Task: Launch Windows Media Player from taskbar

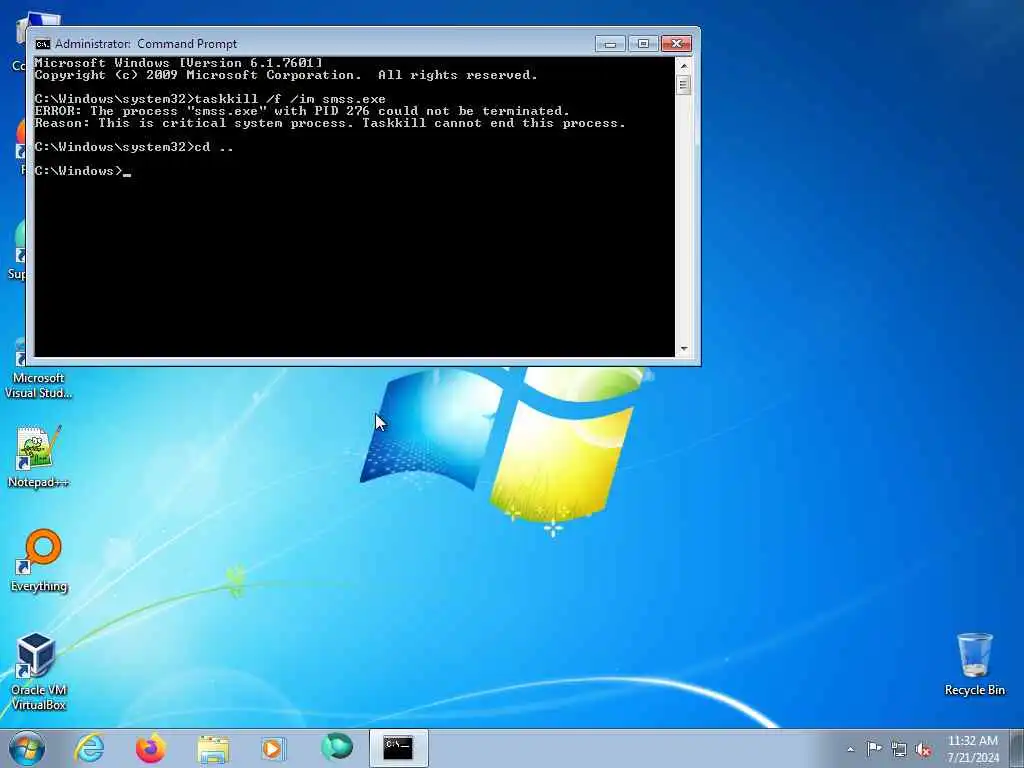Action: [273, 748]
